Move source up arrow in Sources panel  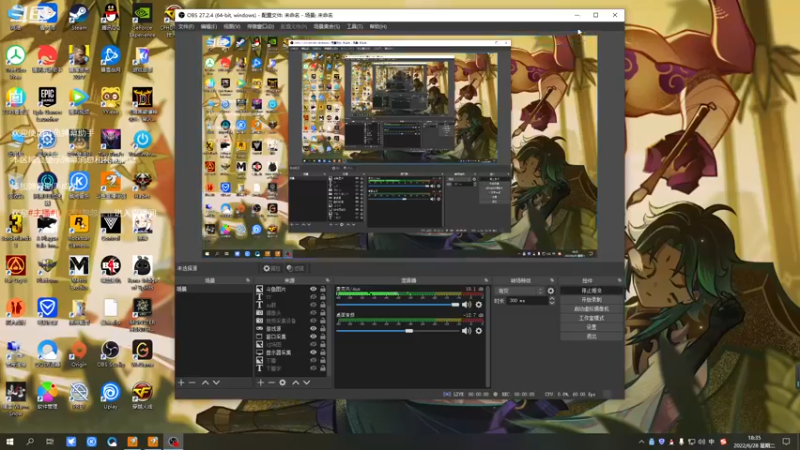[295, 382]
